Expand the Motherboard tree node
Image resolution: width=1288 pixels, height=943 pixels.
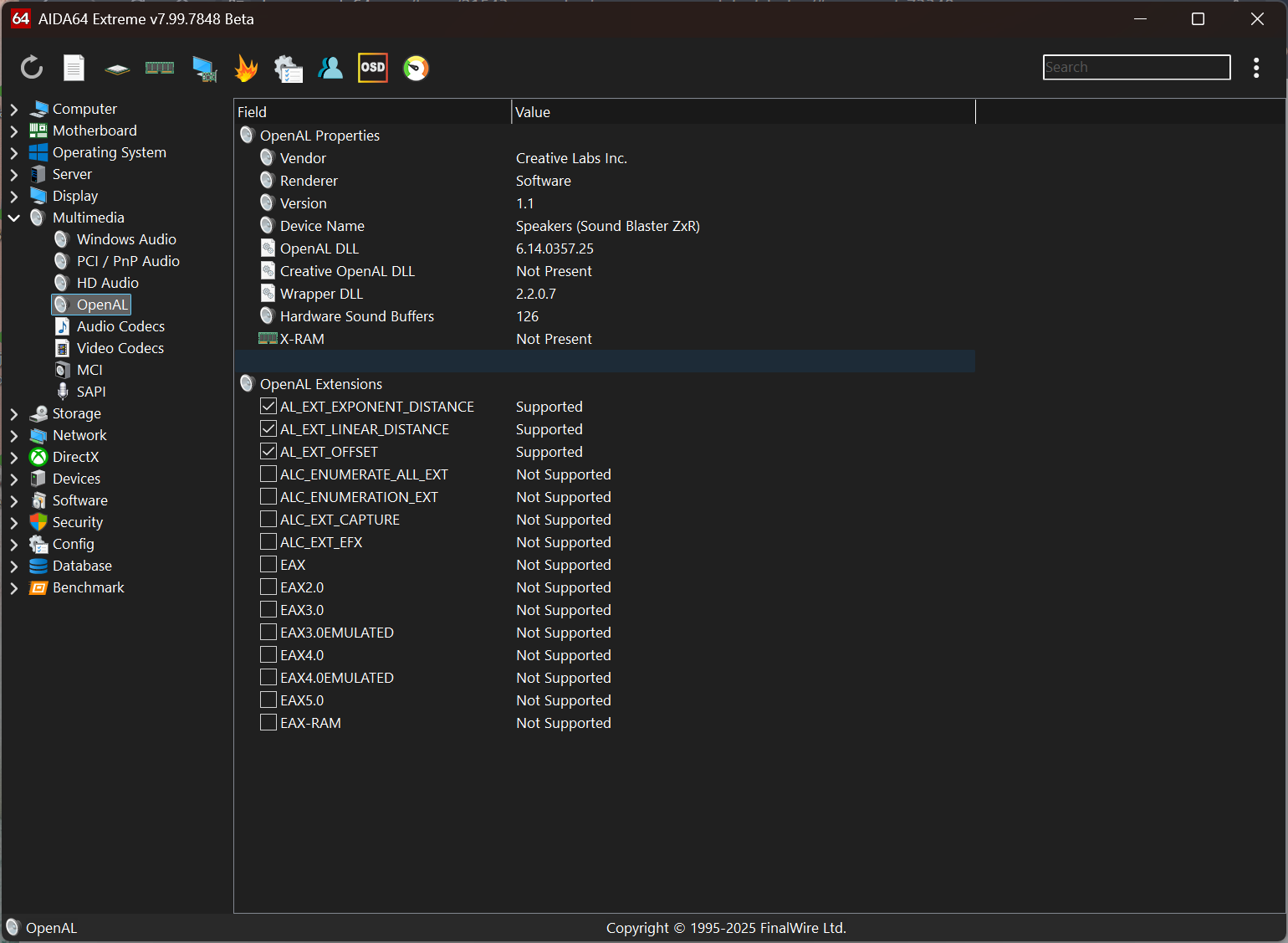click(13, 131)
